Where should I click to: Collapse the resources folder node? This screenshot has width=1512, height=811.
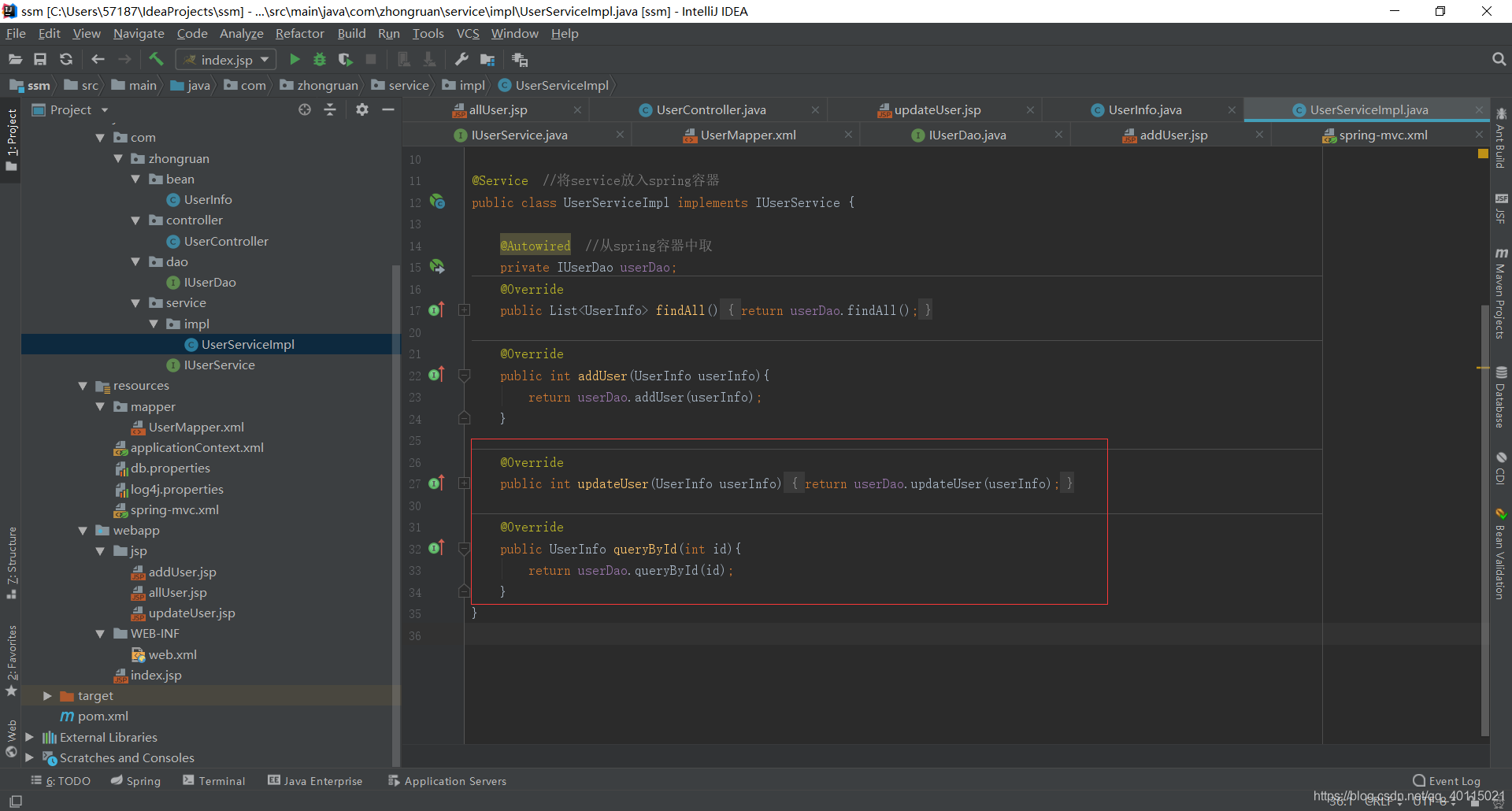coord(83,385)
